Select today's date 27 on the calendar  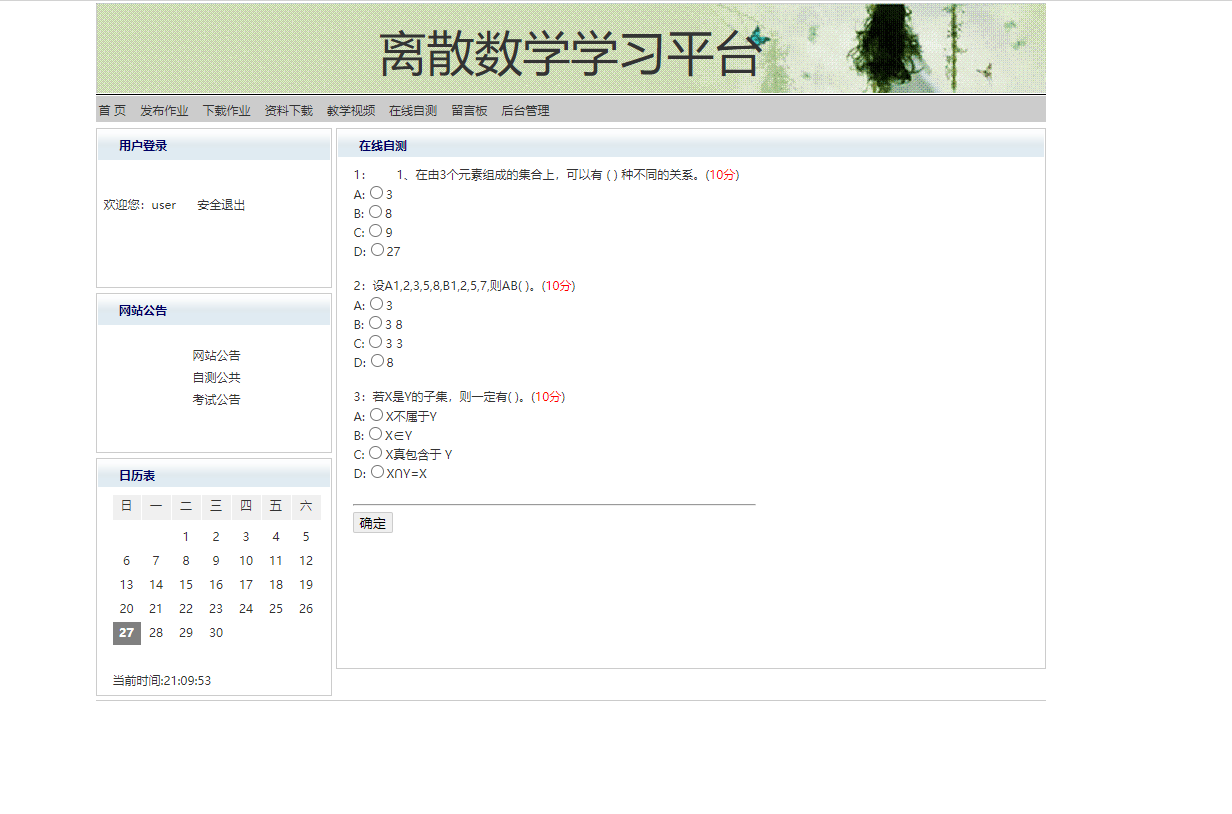126,632
